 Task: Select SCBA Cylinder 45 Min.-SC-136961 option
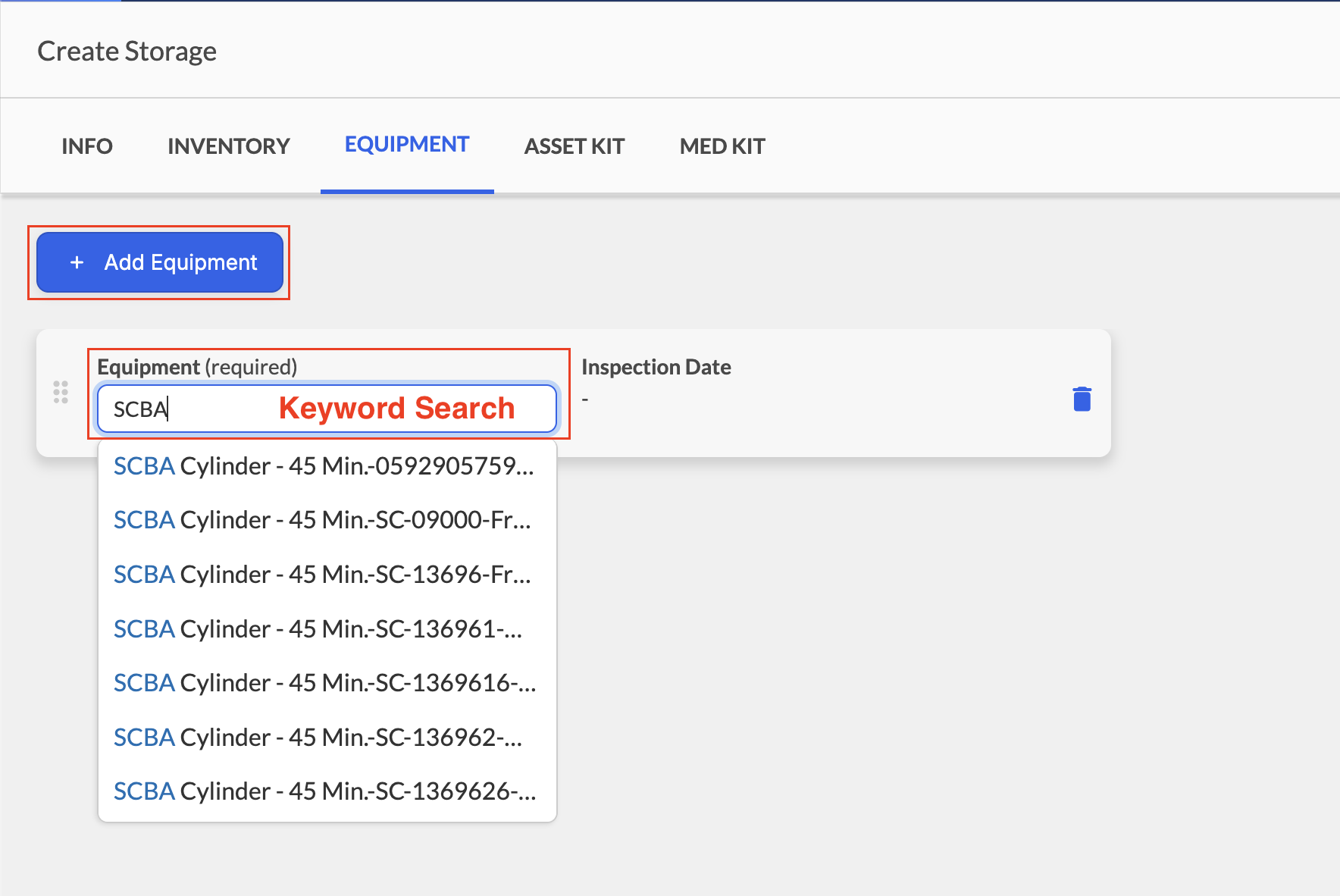click(327, 629)
